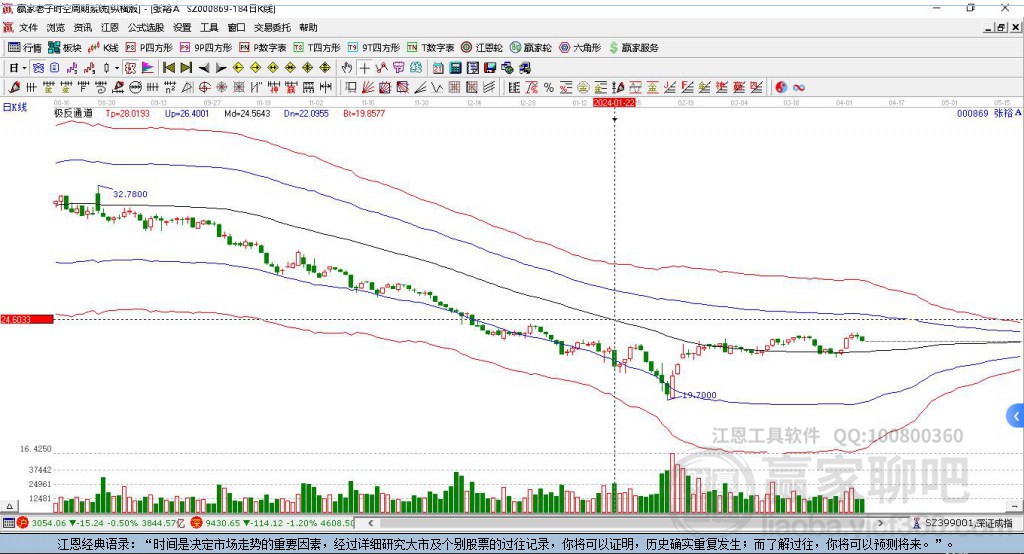
Task: Click the black left arrow icon
Action: [x=204, y=68]
